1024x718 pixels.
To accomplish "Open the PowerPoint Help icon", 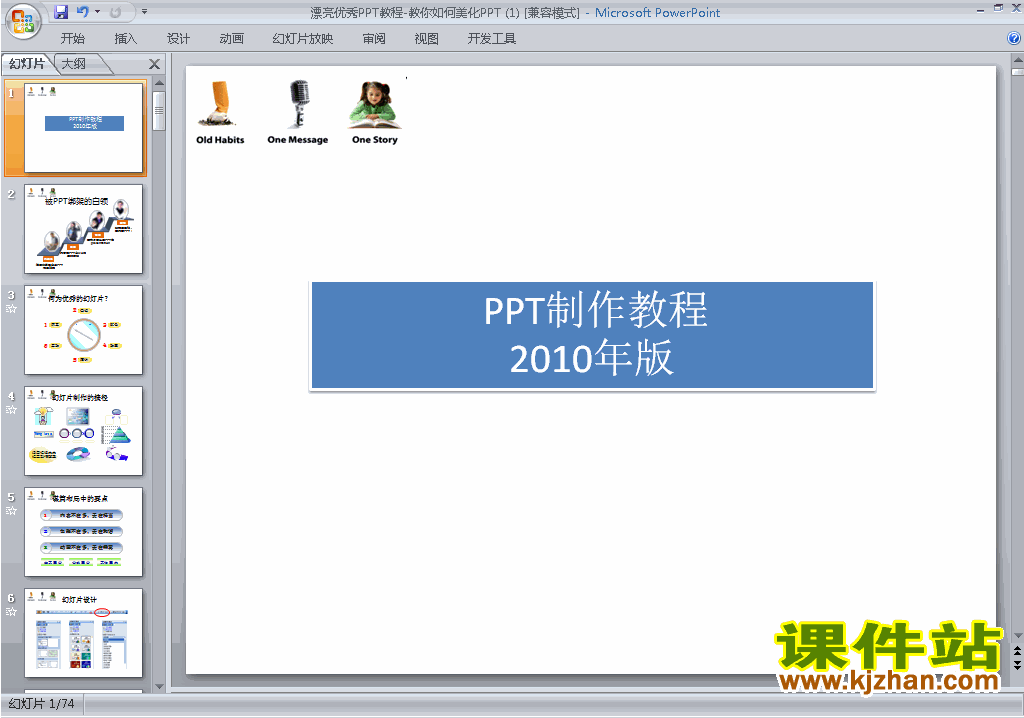I will tap(1014, 39).
